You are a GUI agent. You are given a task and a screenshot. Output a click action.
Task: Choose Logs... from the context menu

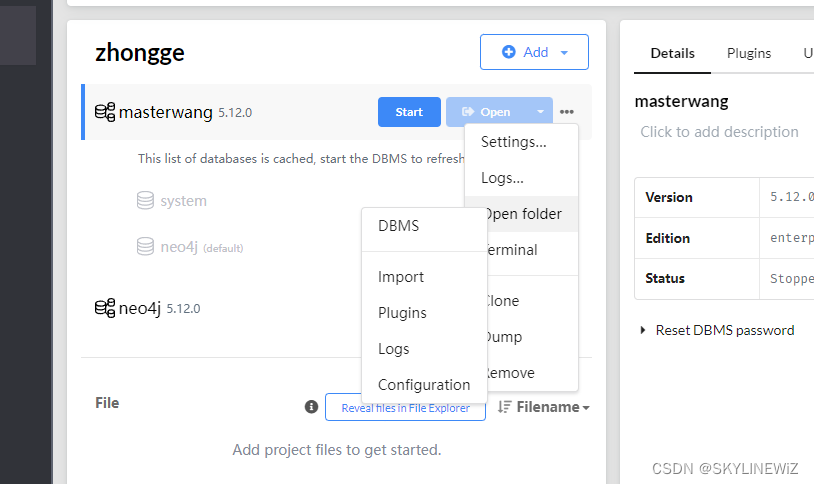(x=521, y=178)
